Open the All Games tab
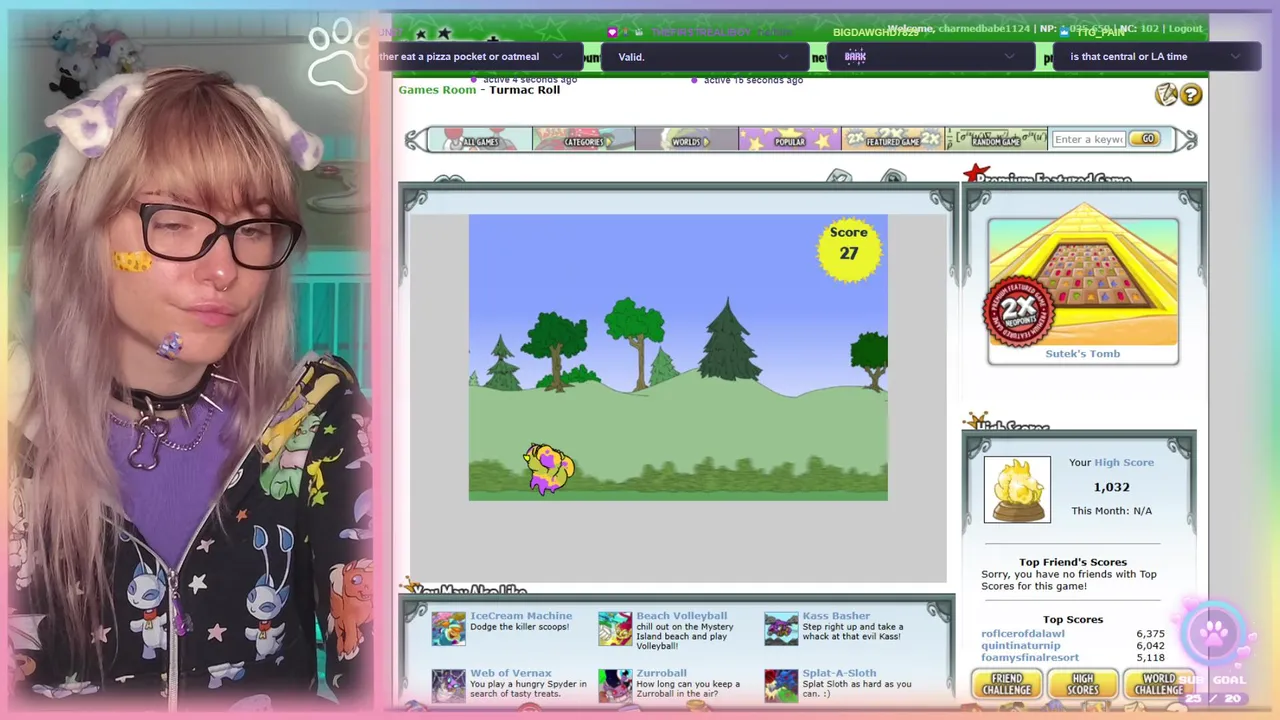 479,140
